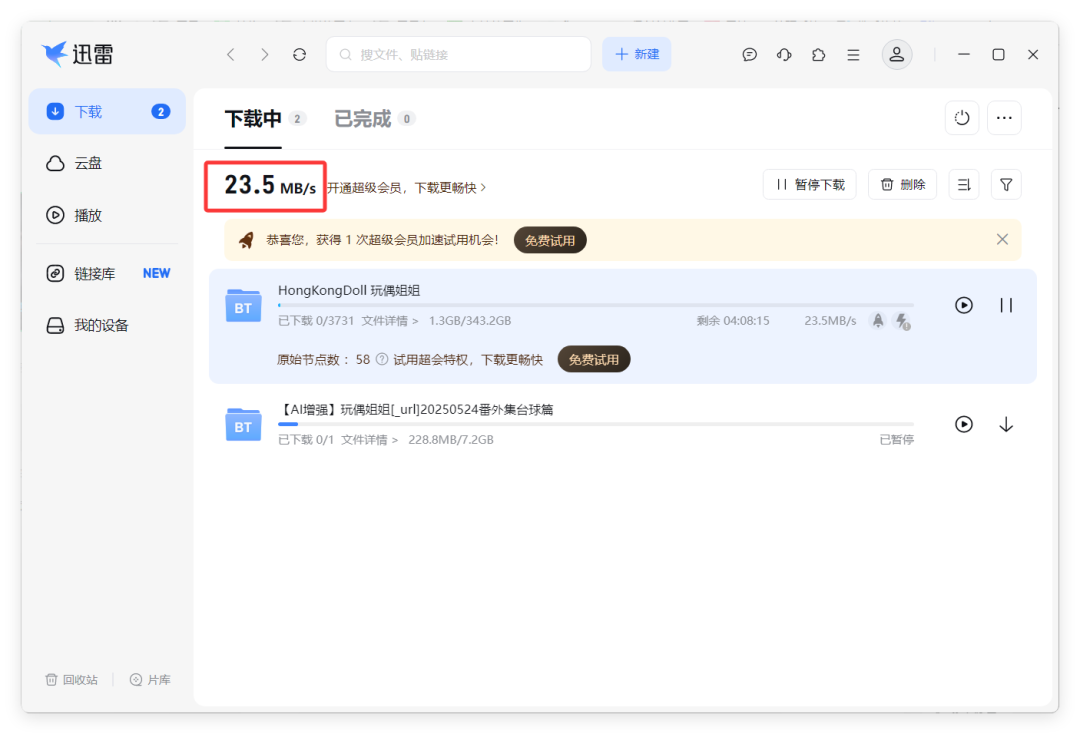Go back with the left arrow
This screenshot has height=734, width=1080.
pos(231,54)
